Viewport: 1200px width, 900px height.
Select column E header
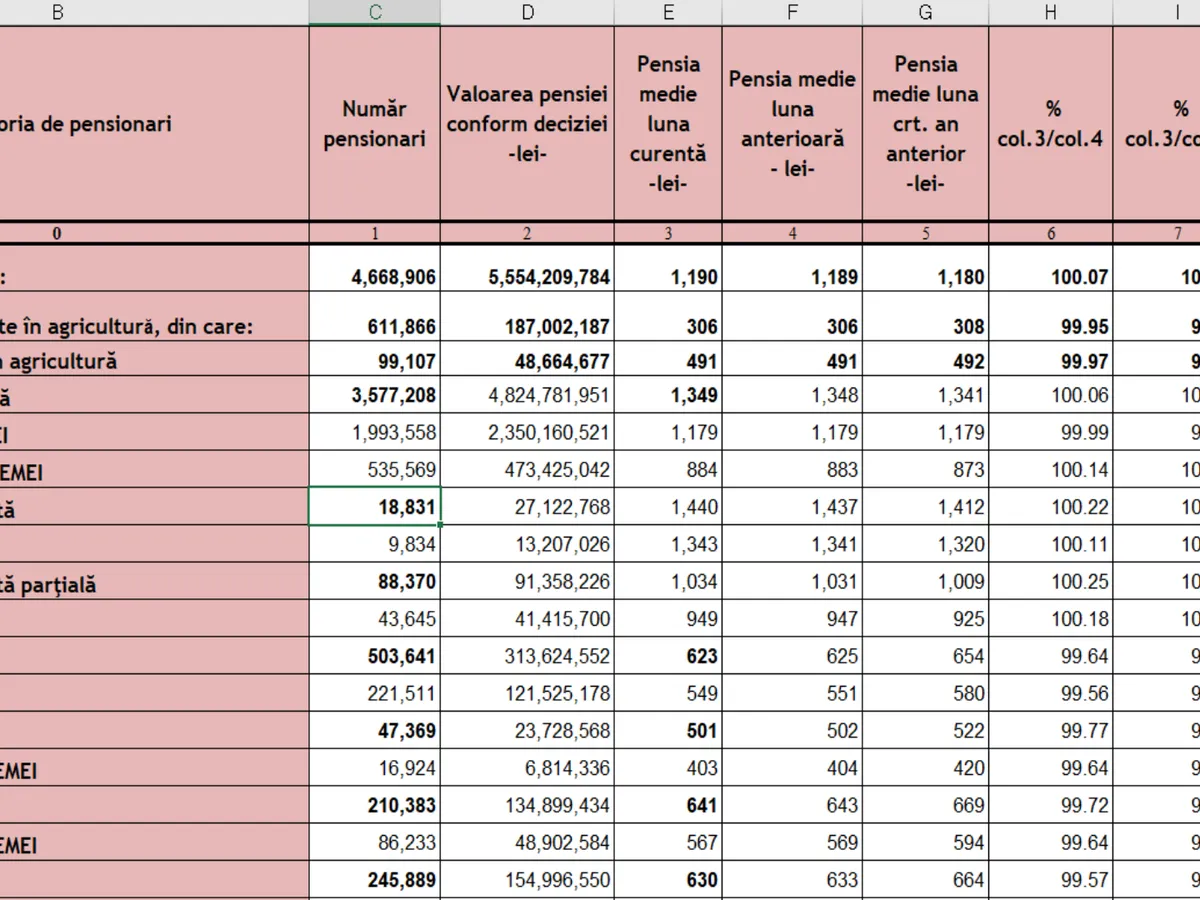tap(668, 12)
